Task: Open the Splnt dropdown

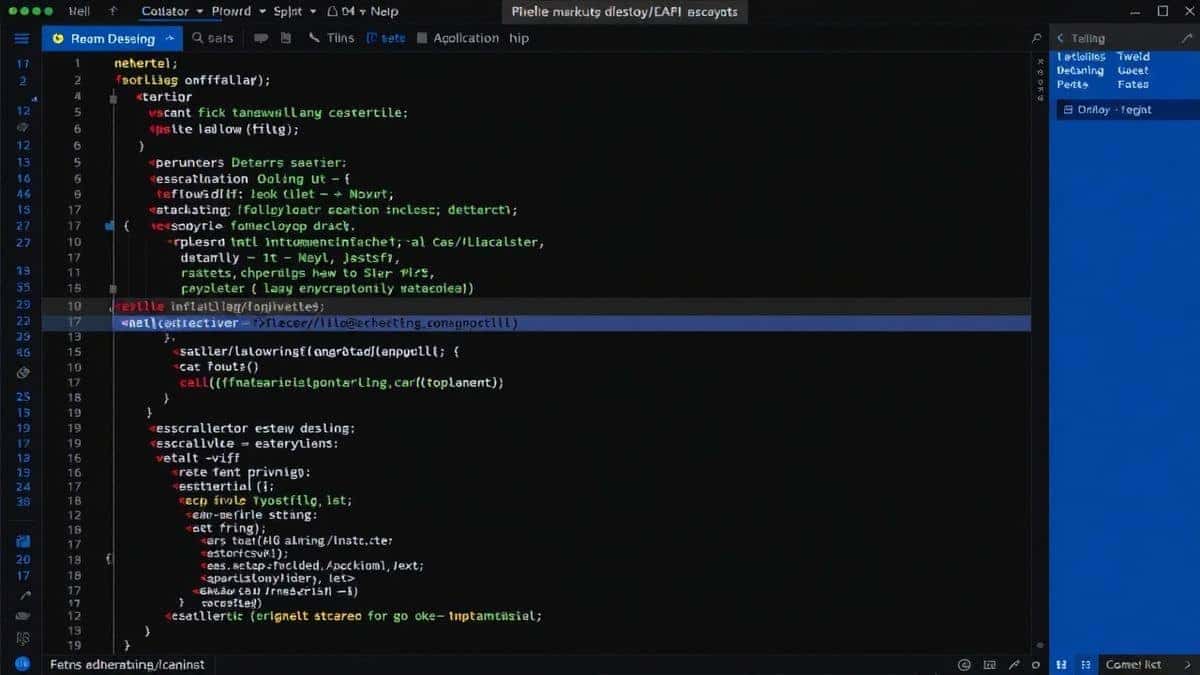Action: pos(293,11)
